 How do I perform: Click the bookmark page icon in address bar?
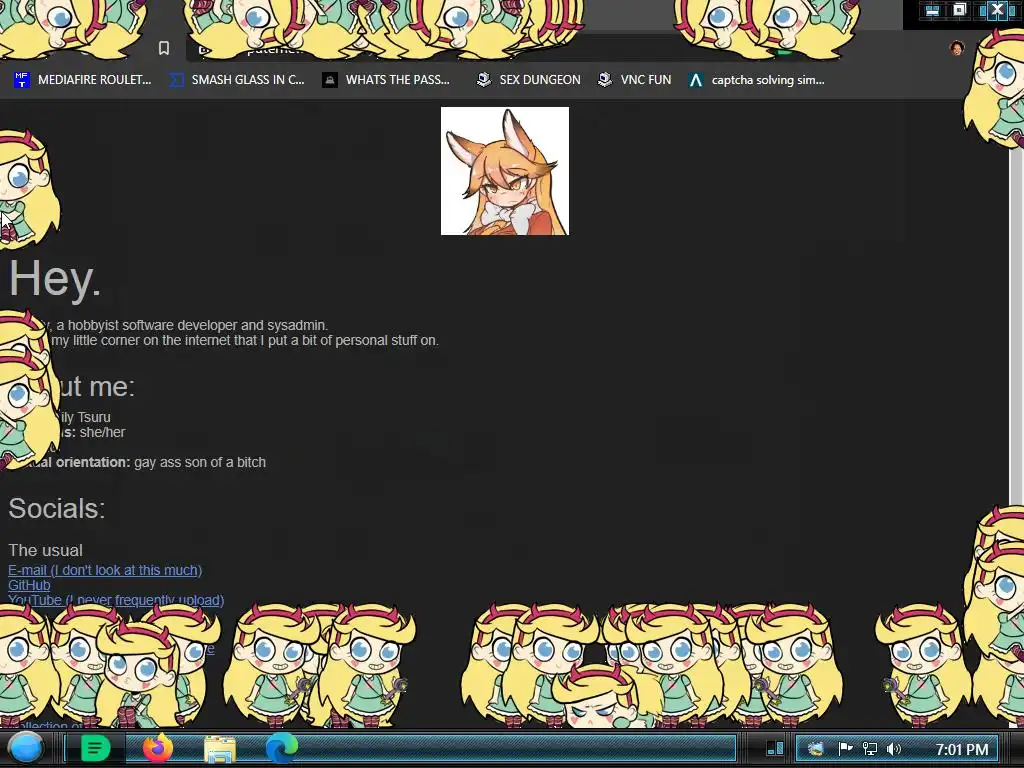(x=164, y=48)
